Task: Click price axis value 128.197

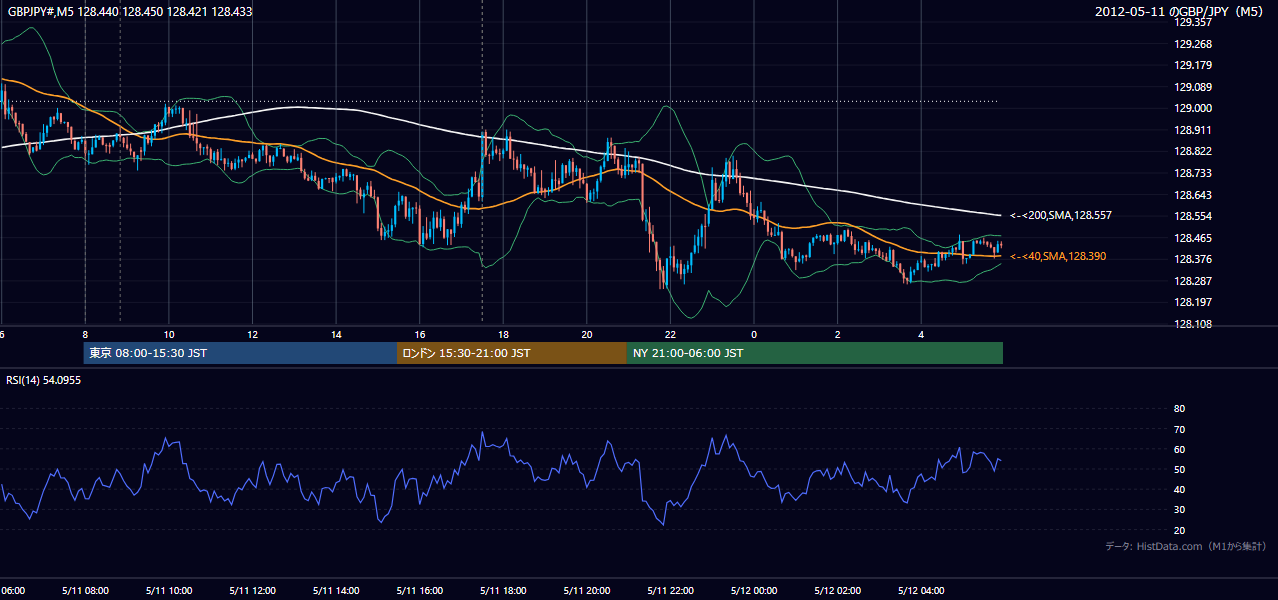Action: (1193, 302)
